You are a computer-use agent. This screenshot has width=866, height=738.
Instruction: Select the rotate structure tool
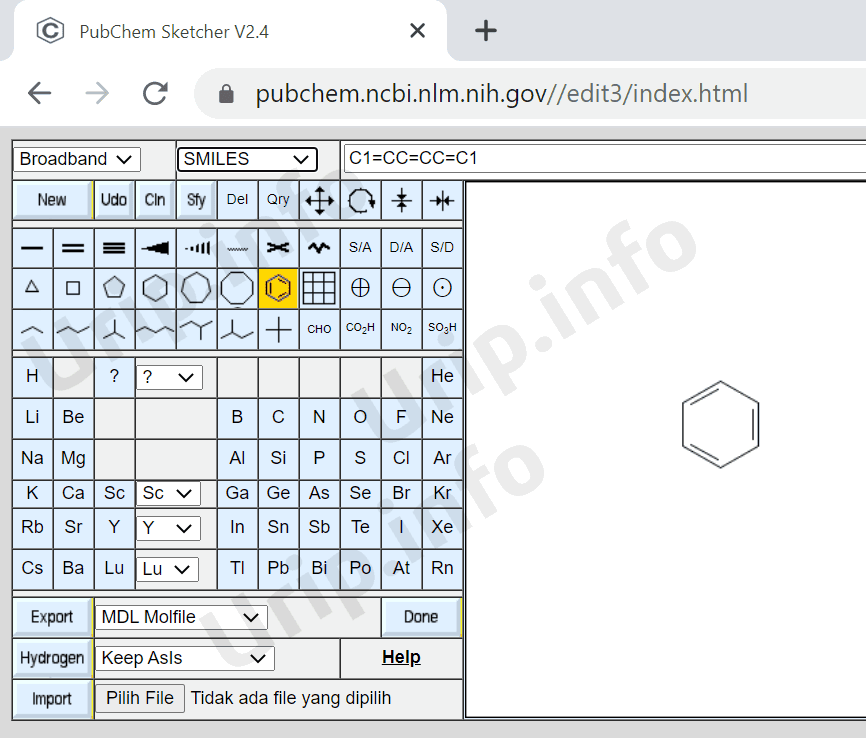(360, 199)
